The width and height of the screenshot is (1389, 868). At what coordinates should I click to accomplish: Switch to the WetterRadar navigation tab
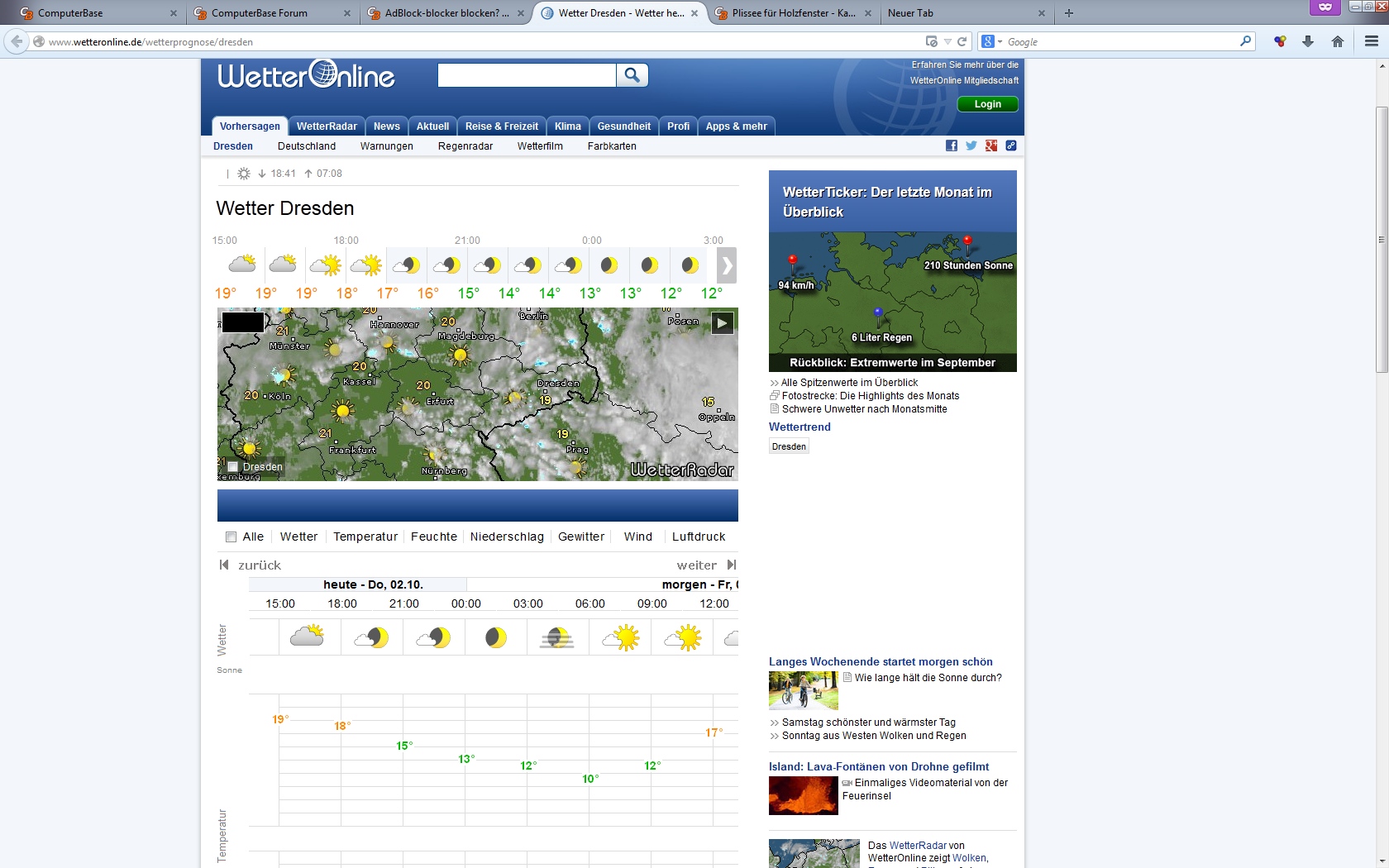tap(327, 126)
